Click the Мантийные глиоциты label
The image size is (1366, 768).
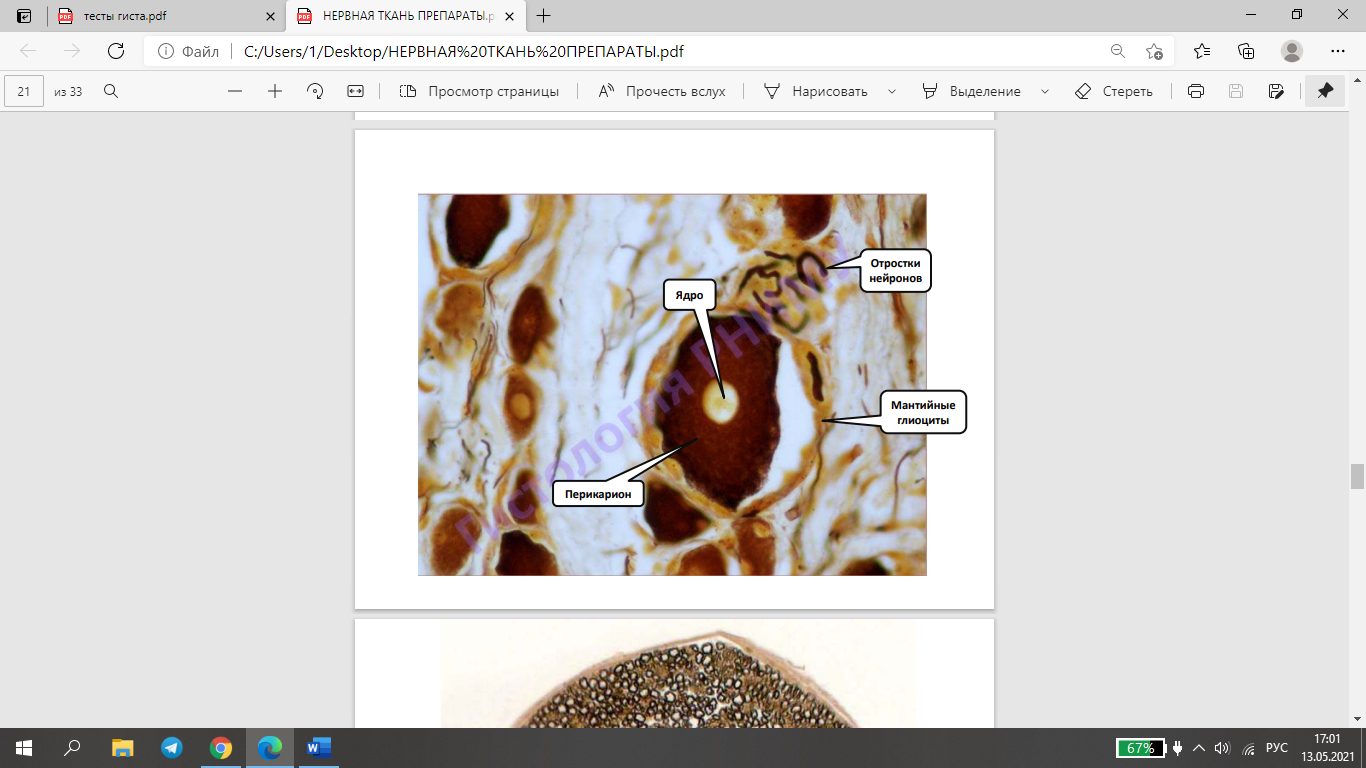click(x=922, y=412)
